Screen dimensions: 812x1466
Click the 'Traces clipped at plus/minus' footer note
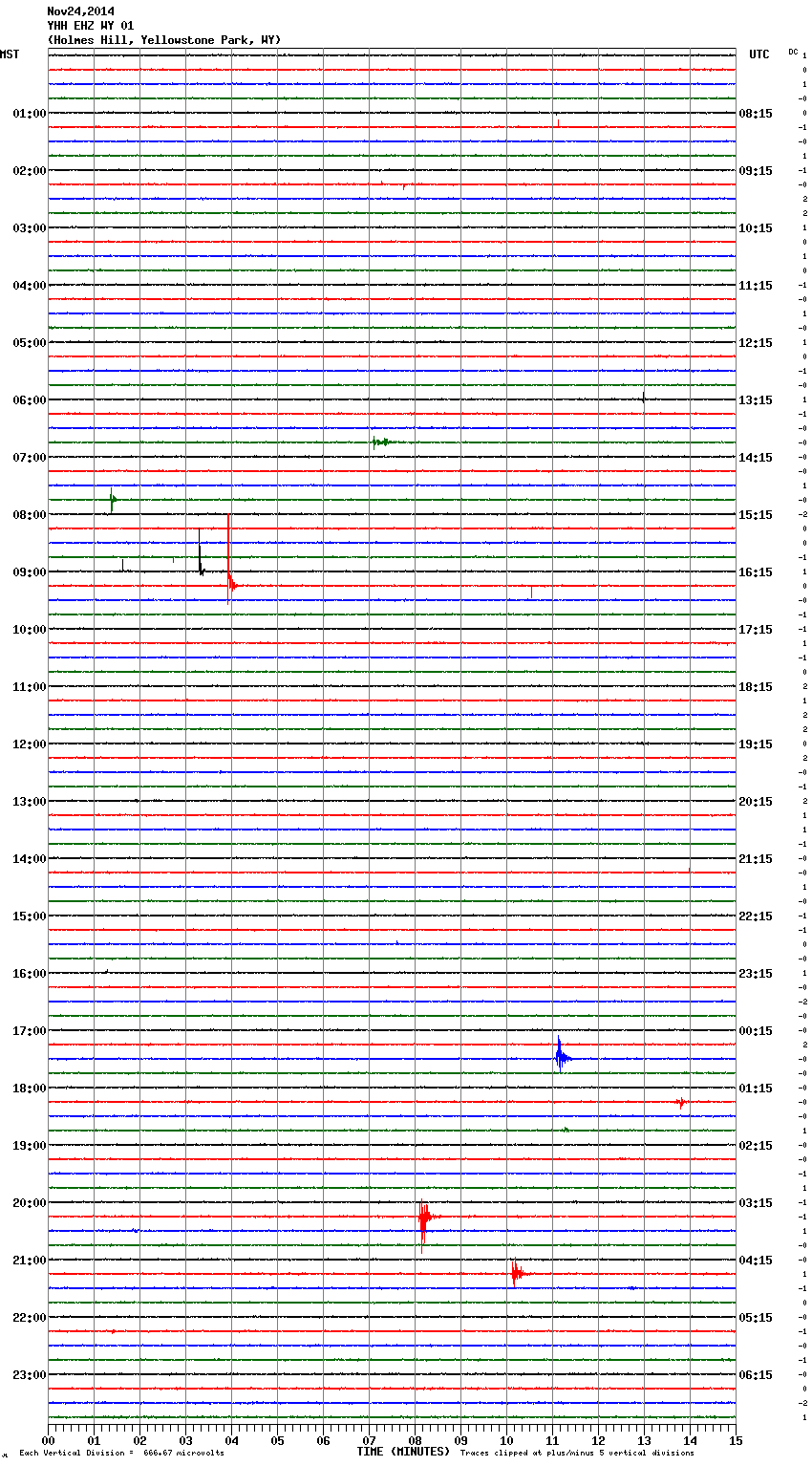coord(577,1453)
